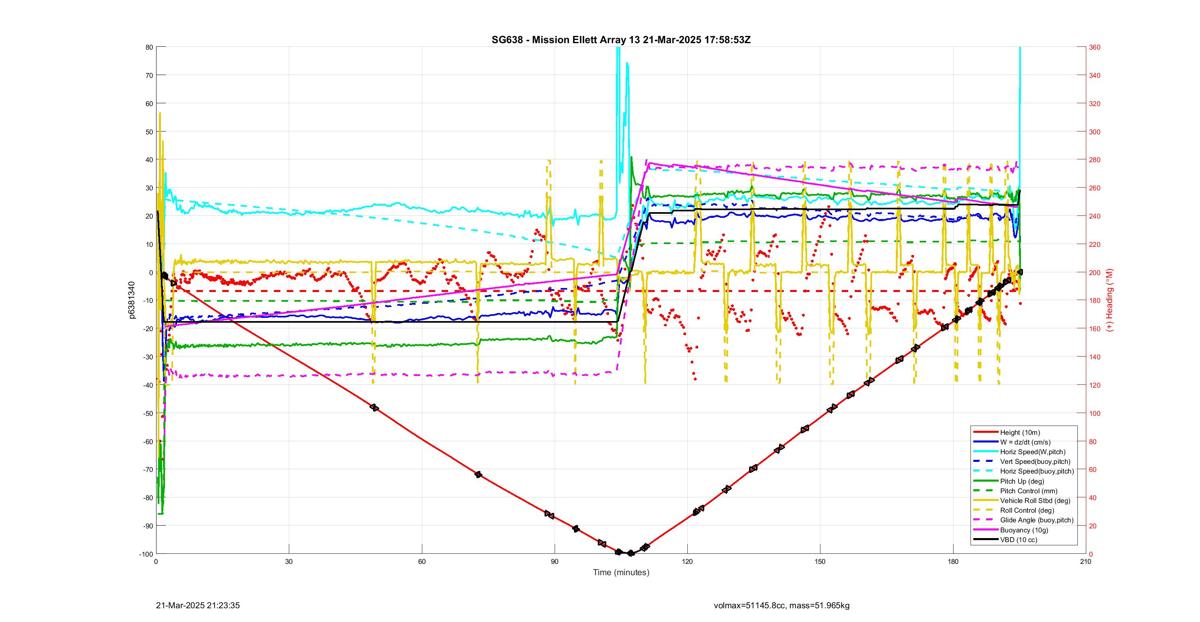The width and height of the screenshot is (1200, 622).
Task: Click the diamond marker on height curve near 72 minutes
Action: click(x=478, y=474)
